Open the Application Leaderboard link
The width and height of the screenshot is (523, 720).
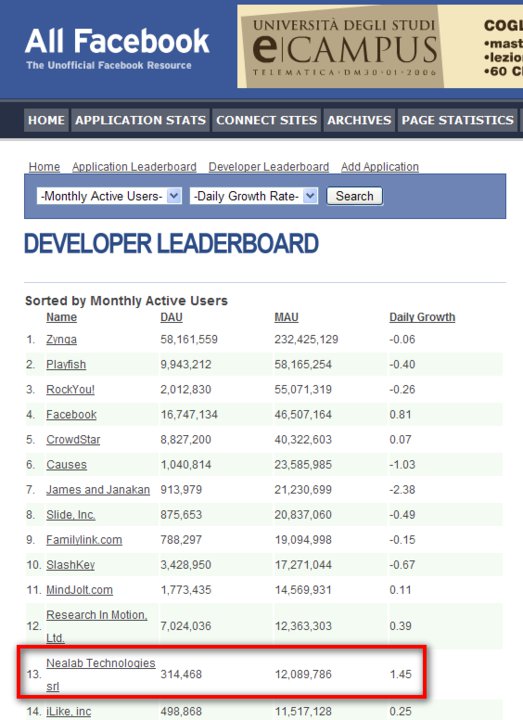(134, 167)
